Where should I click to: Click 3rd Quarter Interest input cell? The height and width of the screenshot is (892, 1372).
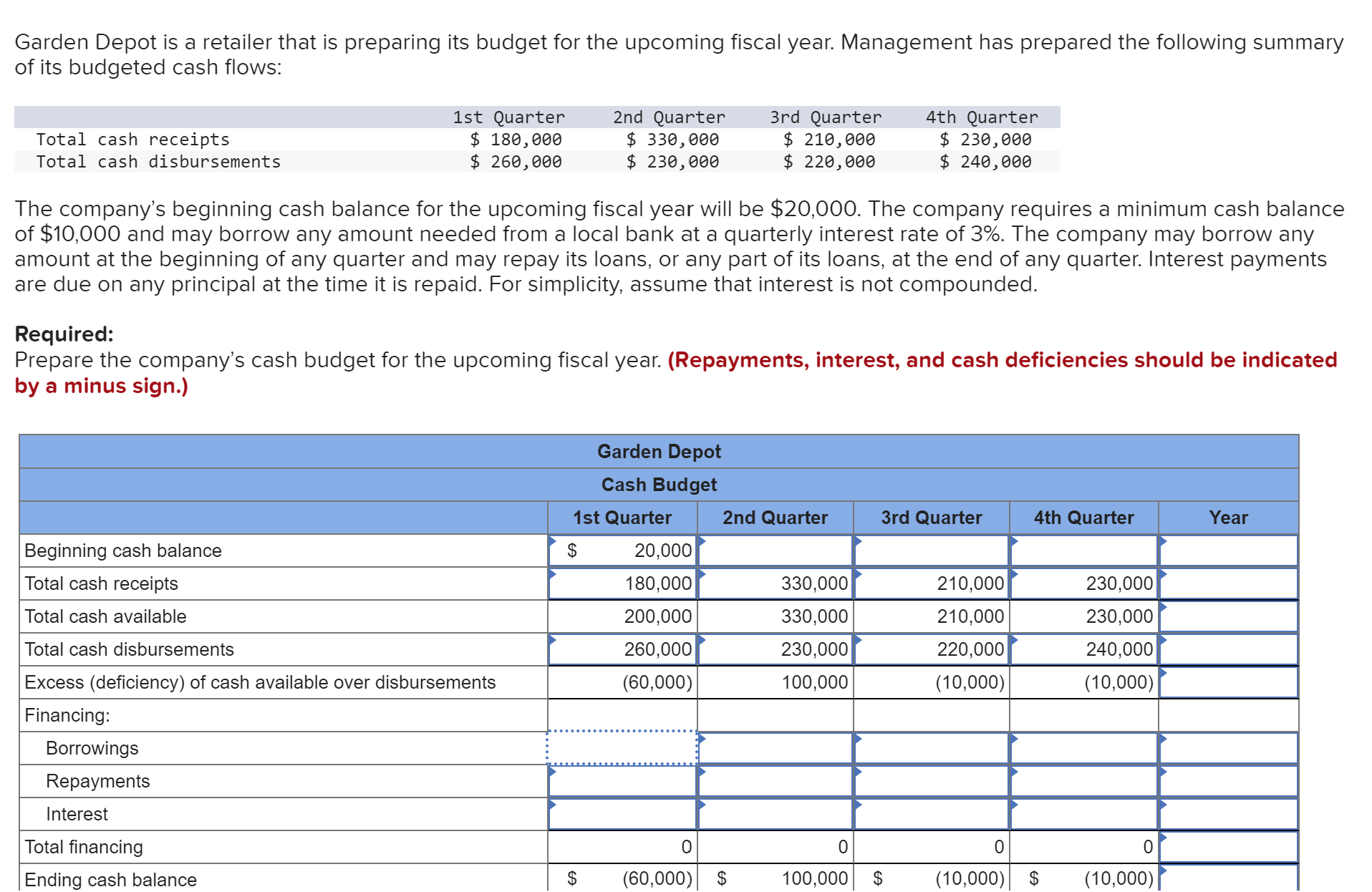click(x=932, y=814)
